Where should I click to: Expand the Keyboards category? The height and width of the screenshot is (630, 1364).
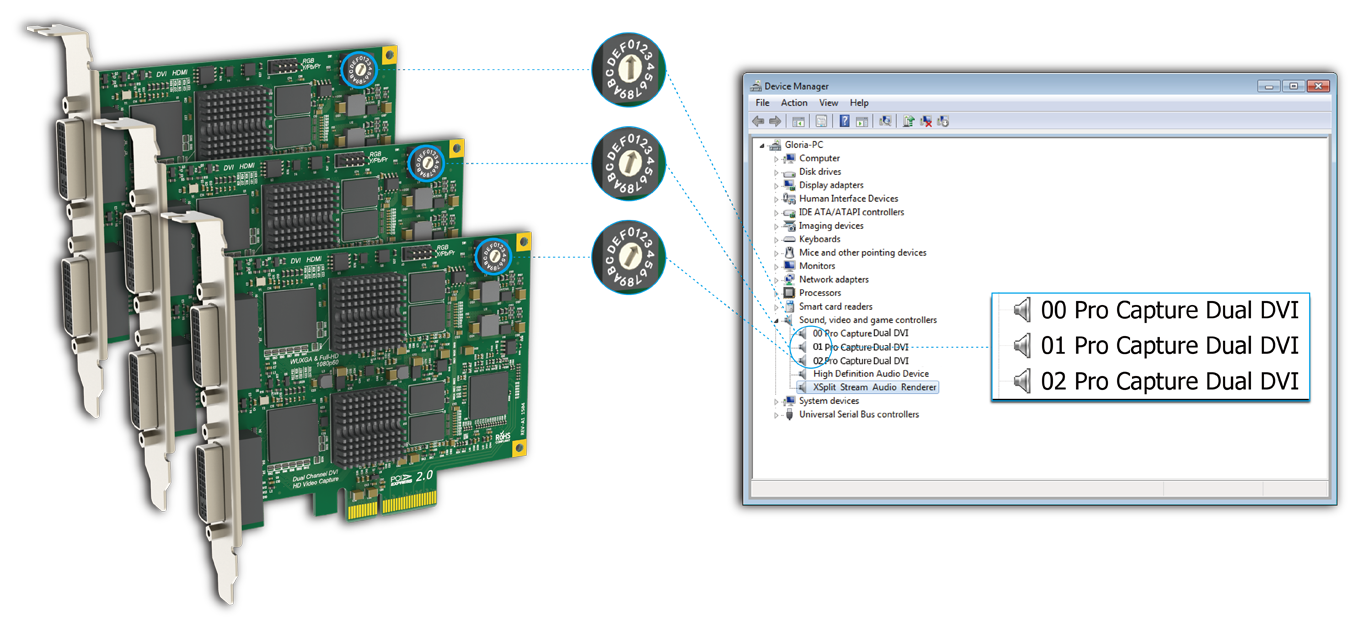(776, 239)
